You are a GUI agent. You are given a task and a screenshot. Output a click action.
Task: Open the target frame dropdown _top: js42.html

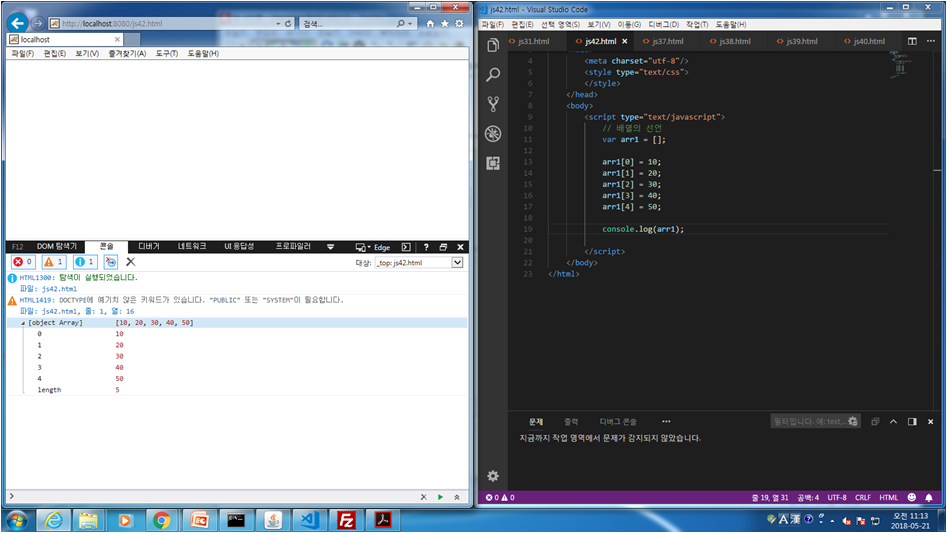[419, 263]
